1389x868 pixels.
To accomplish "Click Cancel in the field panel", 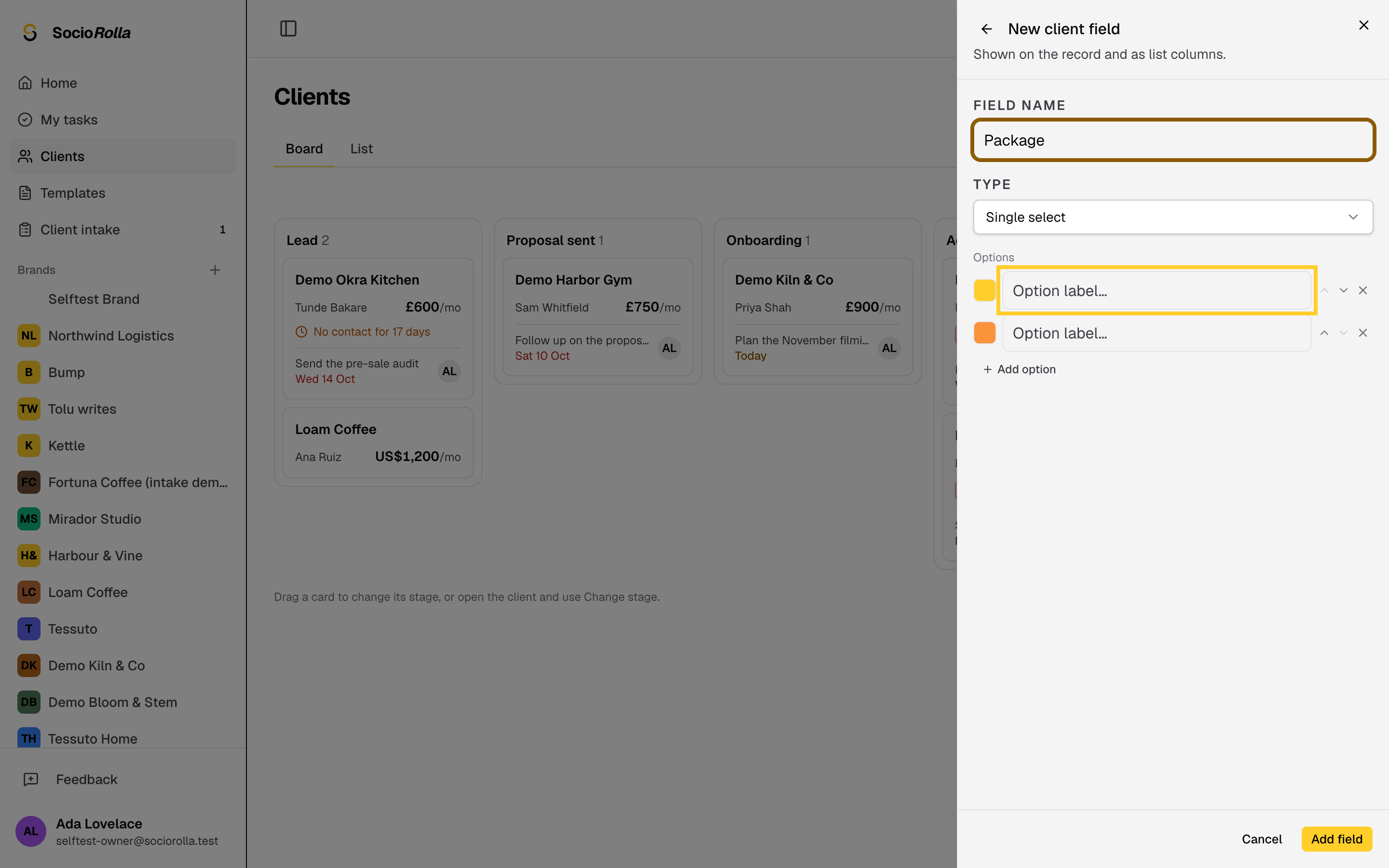I will (x=1262, y=839).
